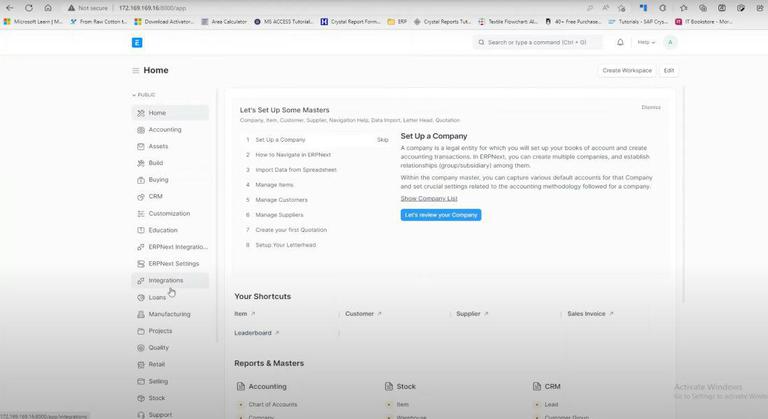Screen dimensions: 768x419
Task: Open Chart of Accounts link
Action: [273, 405]
